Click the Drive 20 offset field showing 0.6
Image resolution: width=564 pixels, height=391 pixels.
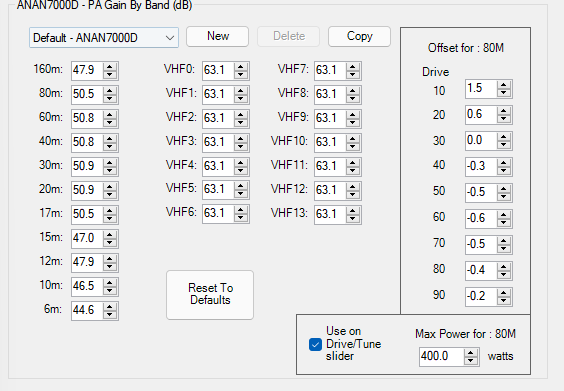481,115
